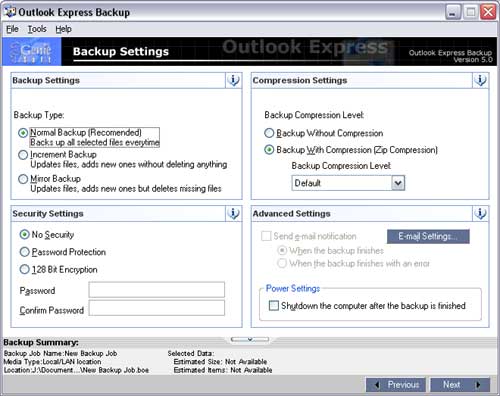Viewport: 500px width, 396px height.
Task: Click the Outlook Express Backup title icon
Action: point(10,12)
